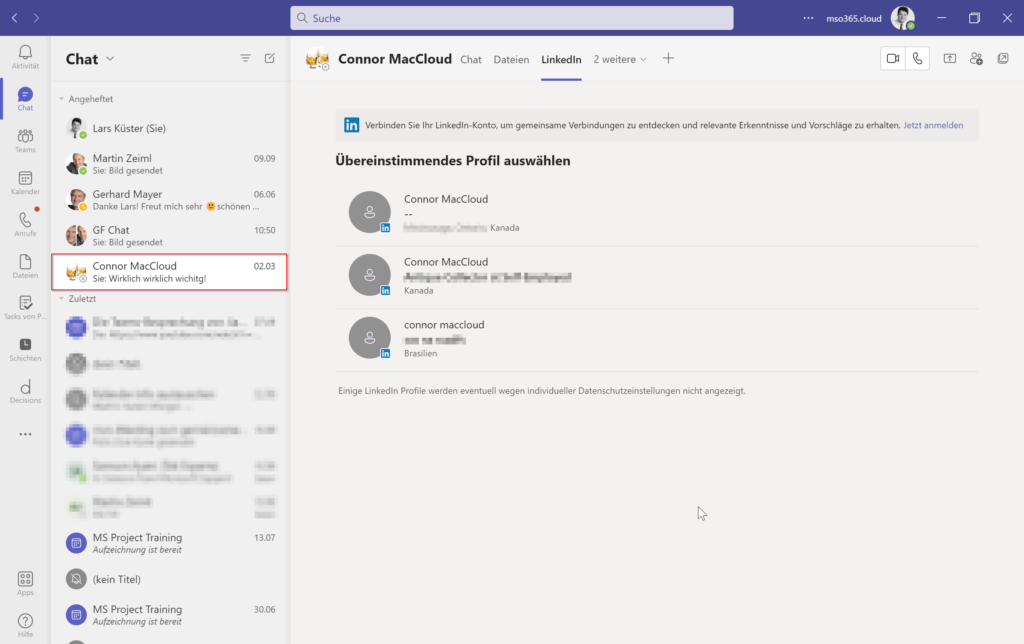The height and width of the screenshot is (644, 1024).
Task: Switch to the Dateien tab
Action: click(x=511, y=59)
